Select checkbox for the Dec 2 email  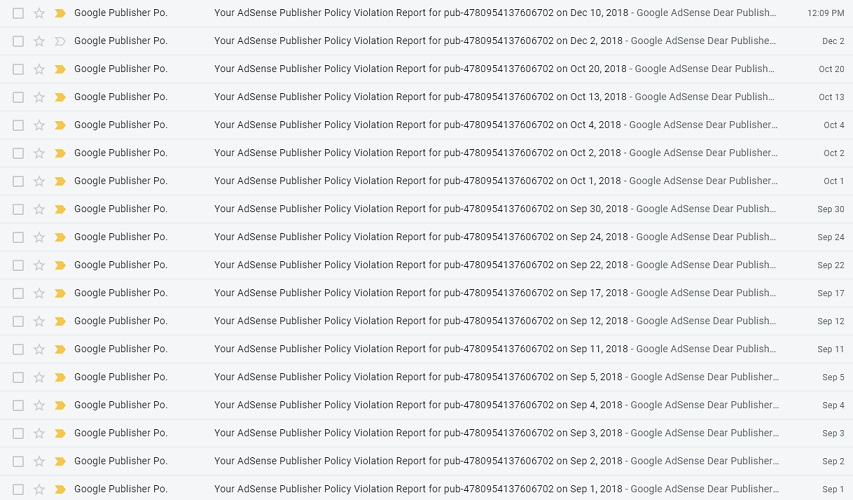18,41
